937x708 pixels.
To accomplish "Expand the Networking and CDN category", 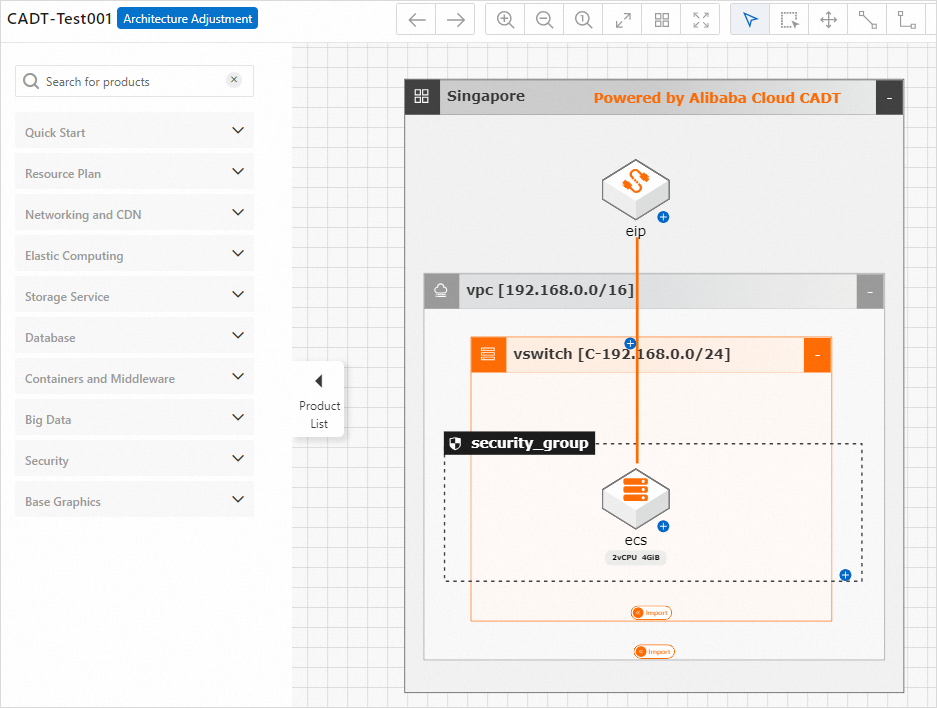I will pyautogui.click(x=134, y=214).
